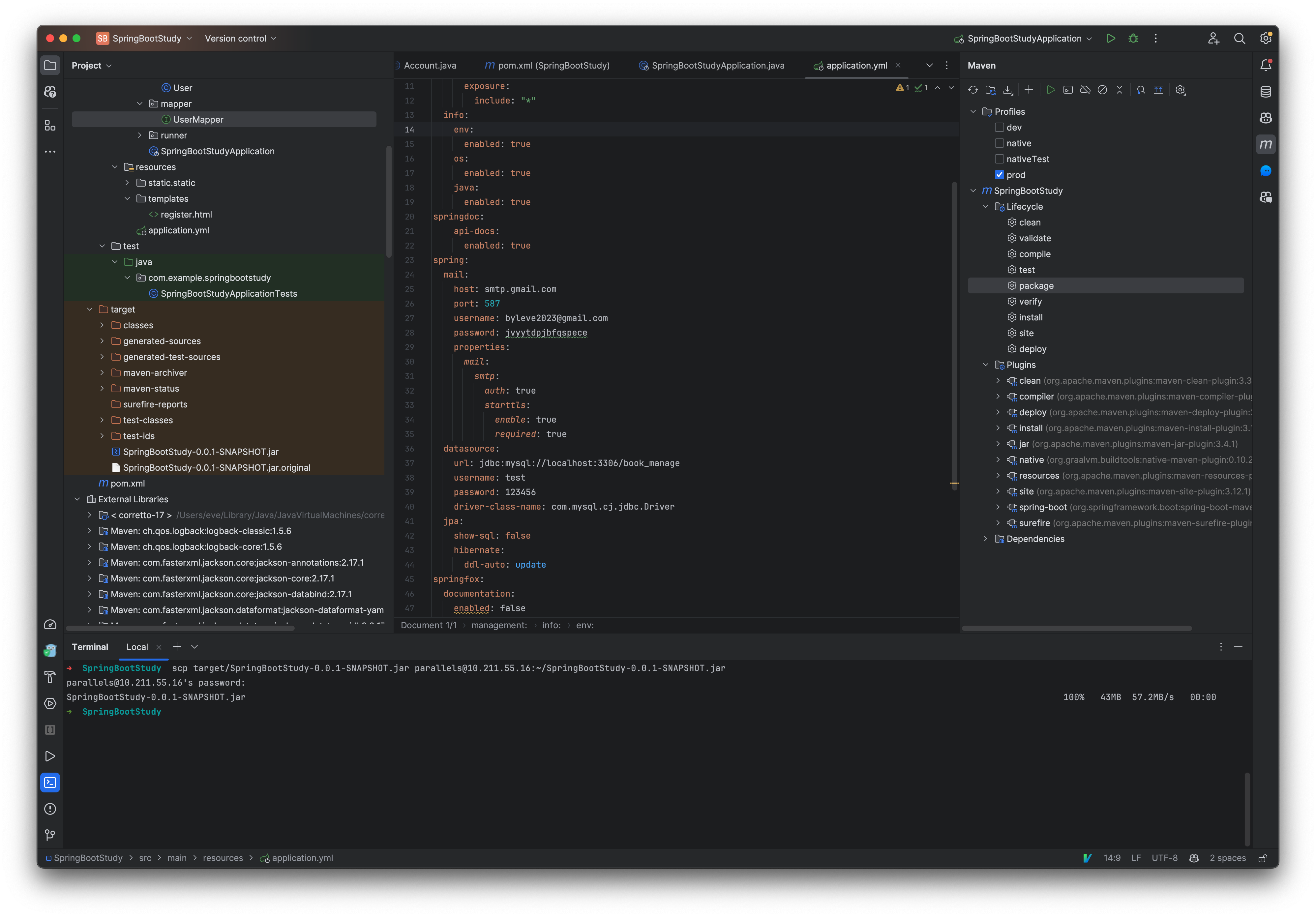Open the Version control dropdown
1316x917 pixels.
tap(241, 38)
